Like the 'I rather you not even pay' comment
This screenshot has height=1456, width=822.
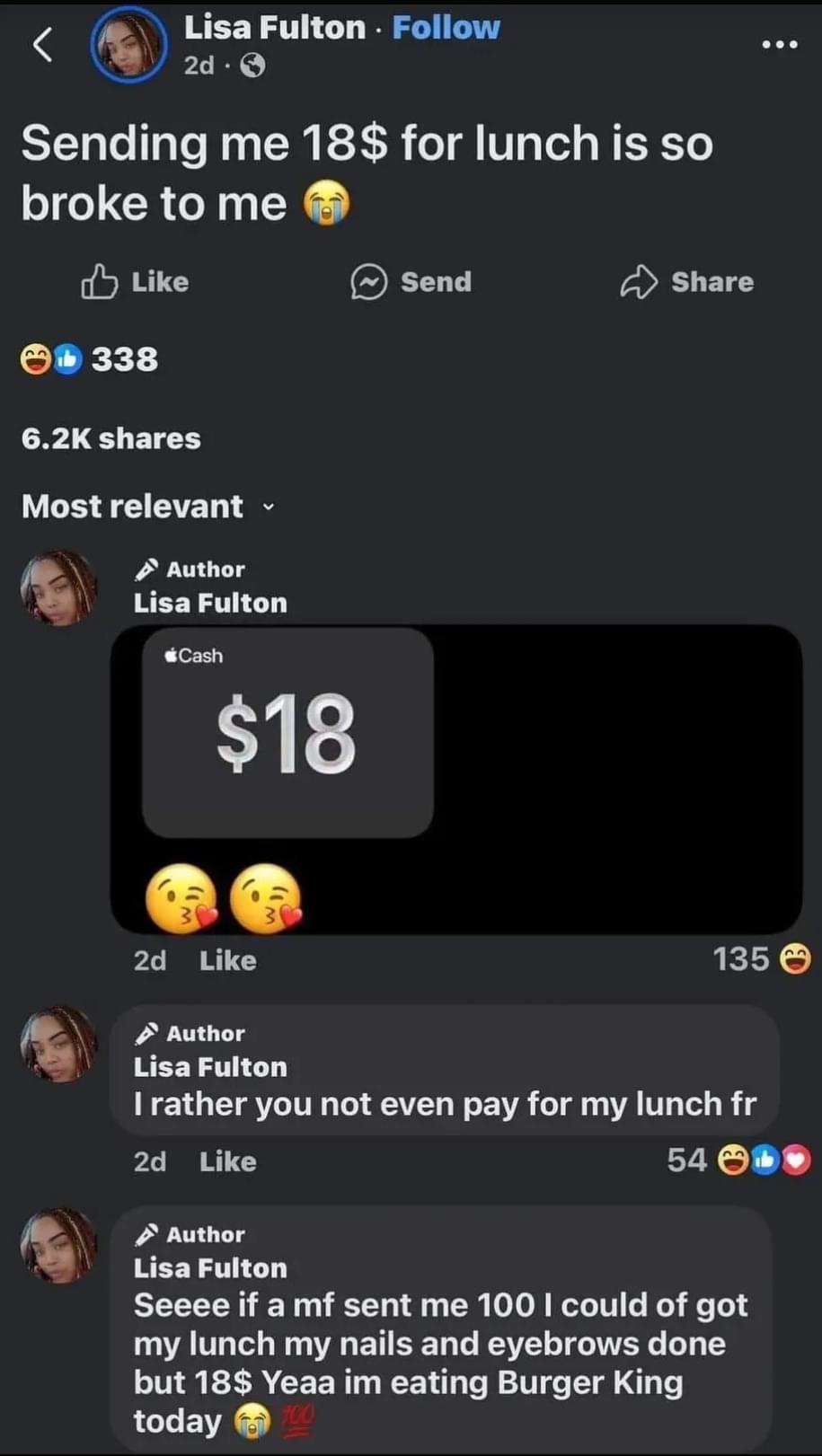(227, 1161)
